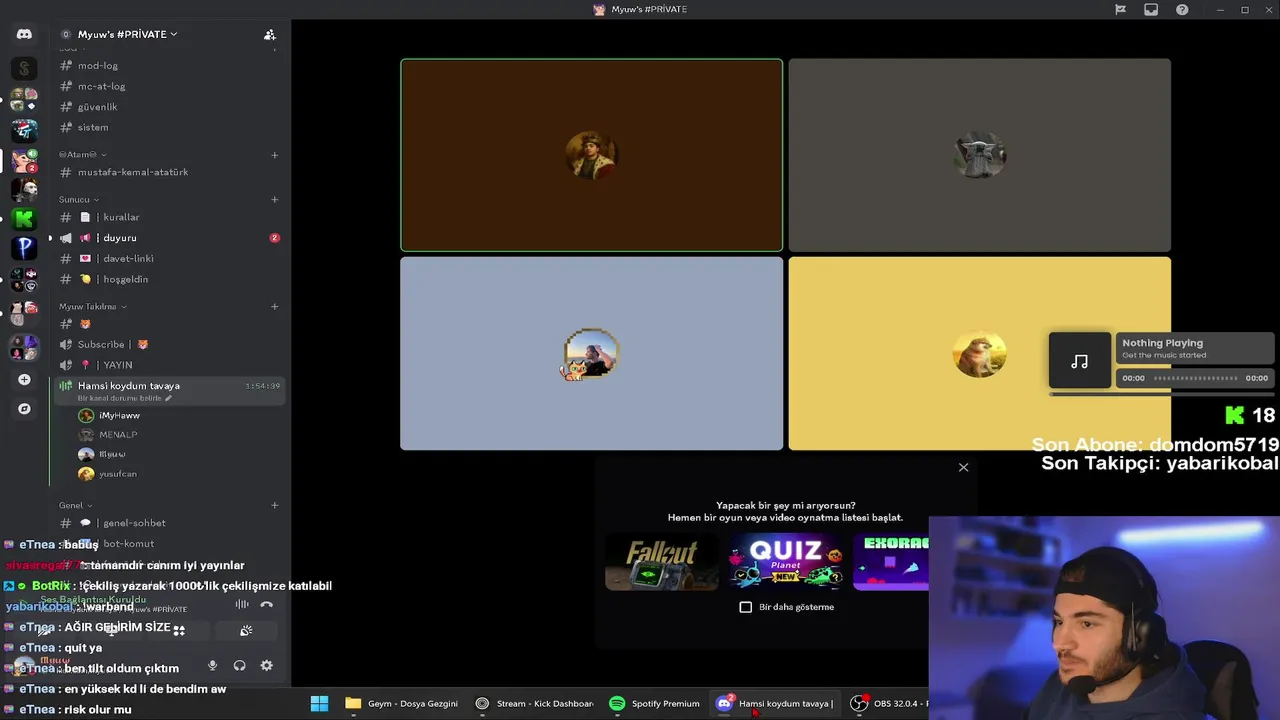Launch the Quiz Planet activity card
Screen dimensions: 1280x720
[x=786, y=563]
